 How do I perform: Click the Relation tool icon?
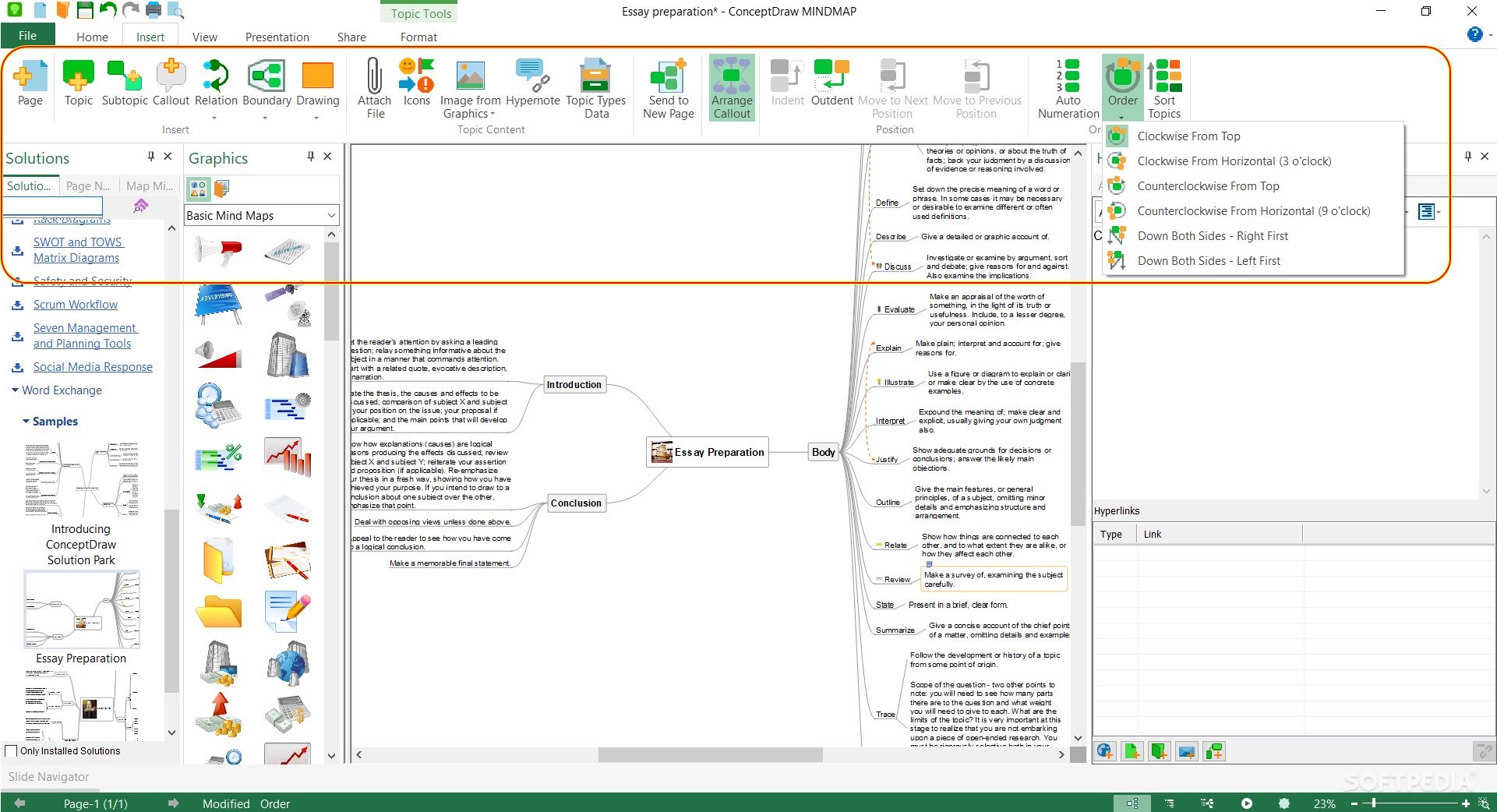(x=216, y=76)
